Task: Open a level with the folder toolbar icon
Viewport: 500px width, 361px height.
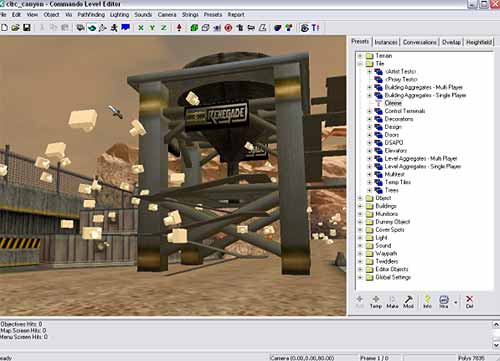Action: pos(15,28)
